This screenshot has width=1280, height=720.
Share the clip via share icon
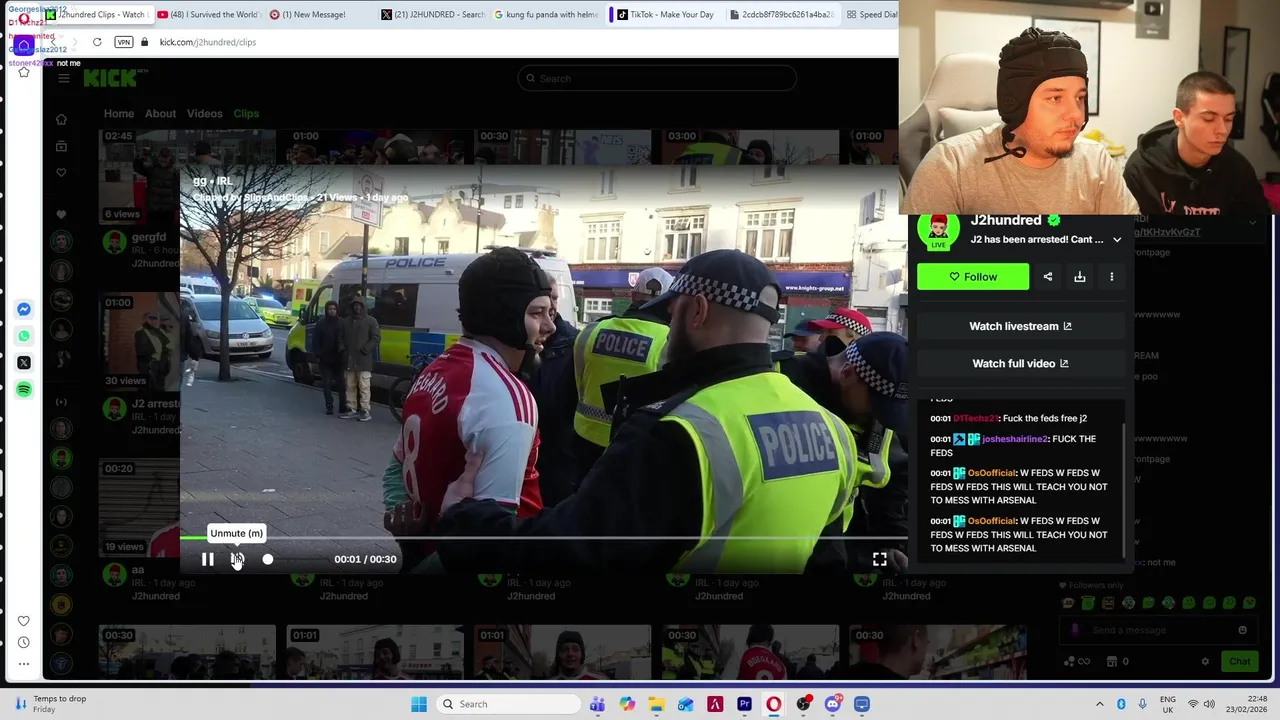1048,277
